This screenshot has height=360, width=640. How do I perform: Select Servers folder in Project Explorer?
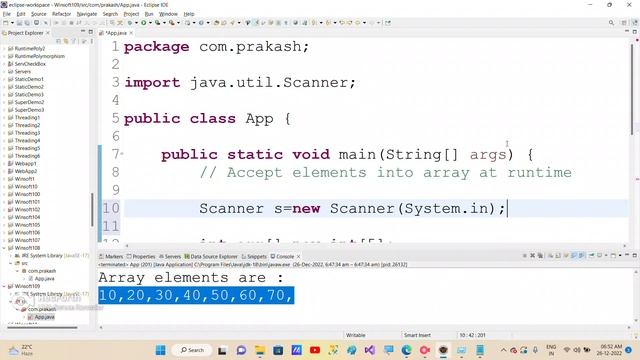tap(22, 71)
